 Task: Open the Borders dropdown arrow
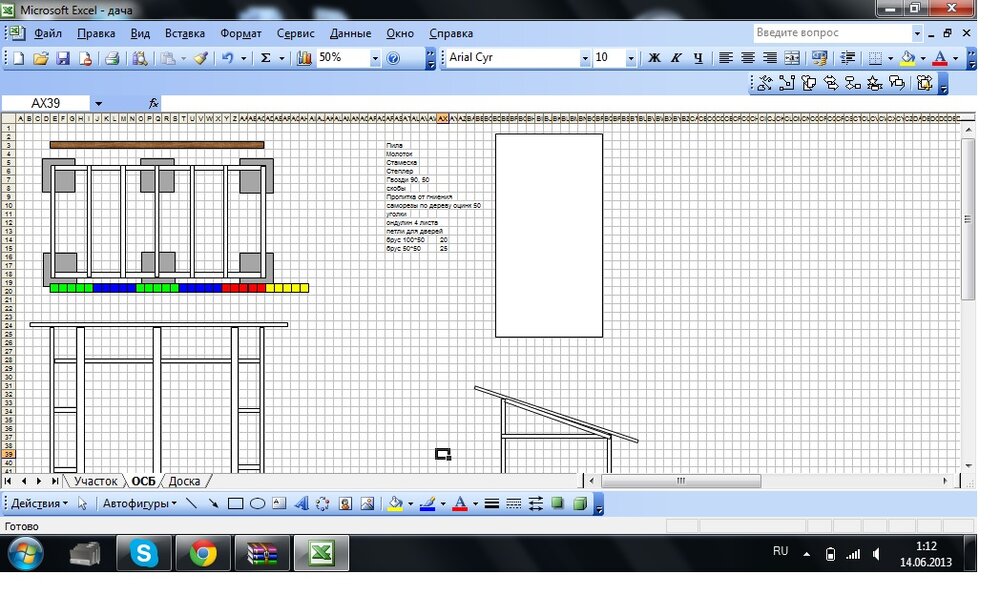[x=891, y=58]
